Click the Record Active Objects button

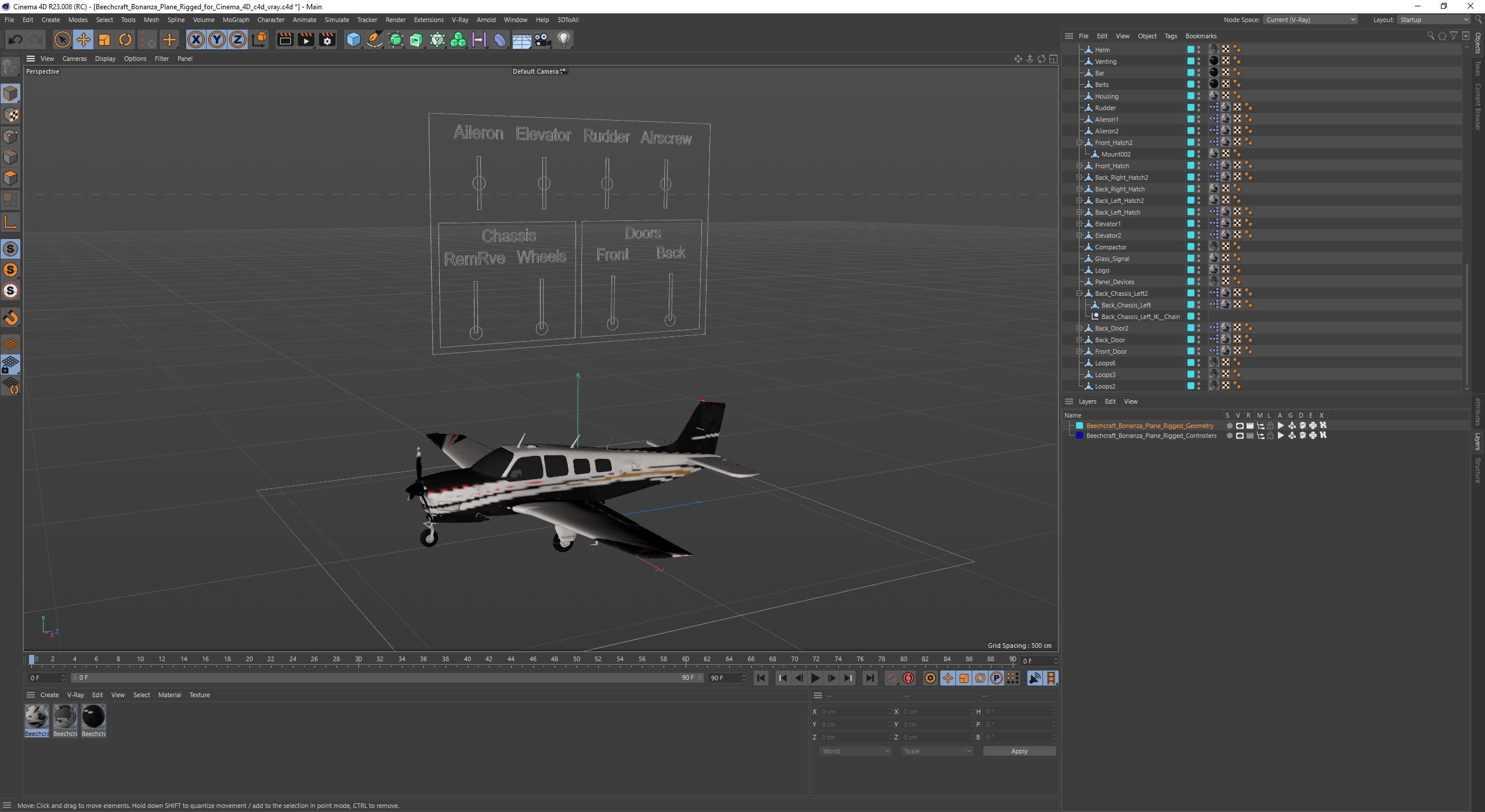892,678
